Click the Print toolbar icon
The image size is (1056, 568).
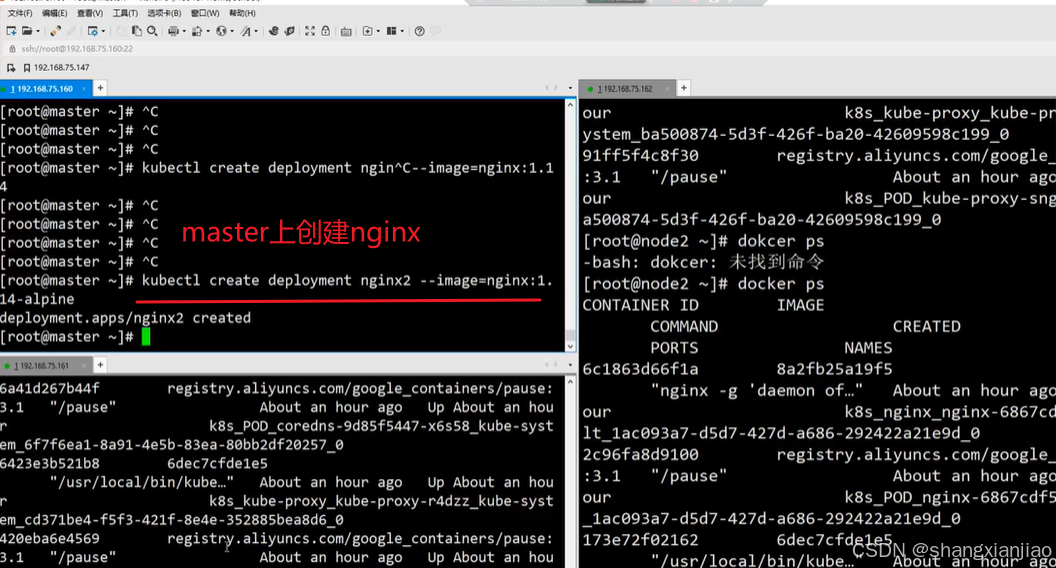tap(173, 31)
